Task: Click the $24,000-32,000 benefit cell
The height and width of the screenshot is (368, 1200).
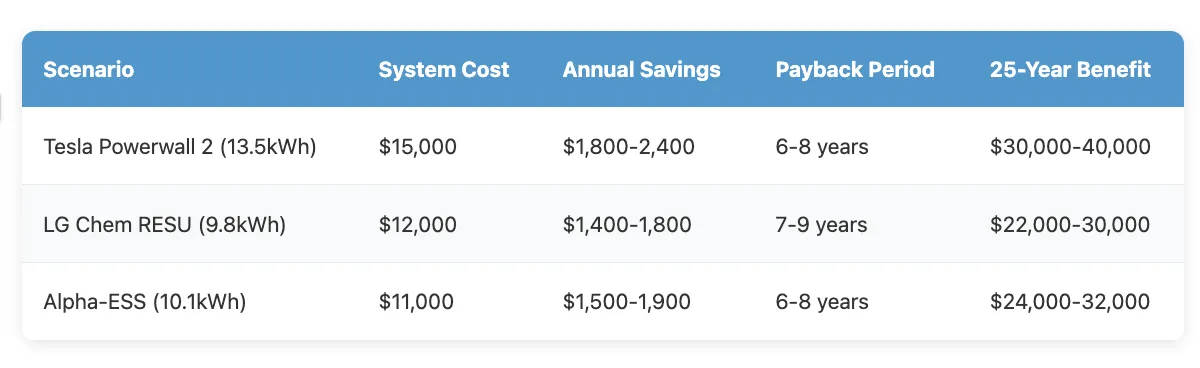Action: 1070,302
